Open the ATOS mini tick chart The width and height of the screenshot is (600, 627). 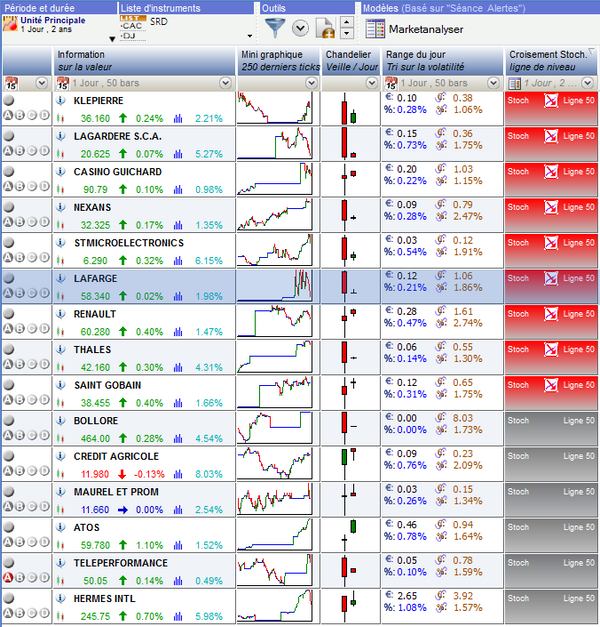(275, 535)
